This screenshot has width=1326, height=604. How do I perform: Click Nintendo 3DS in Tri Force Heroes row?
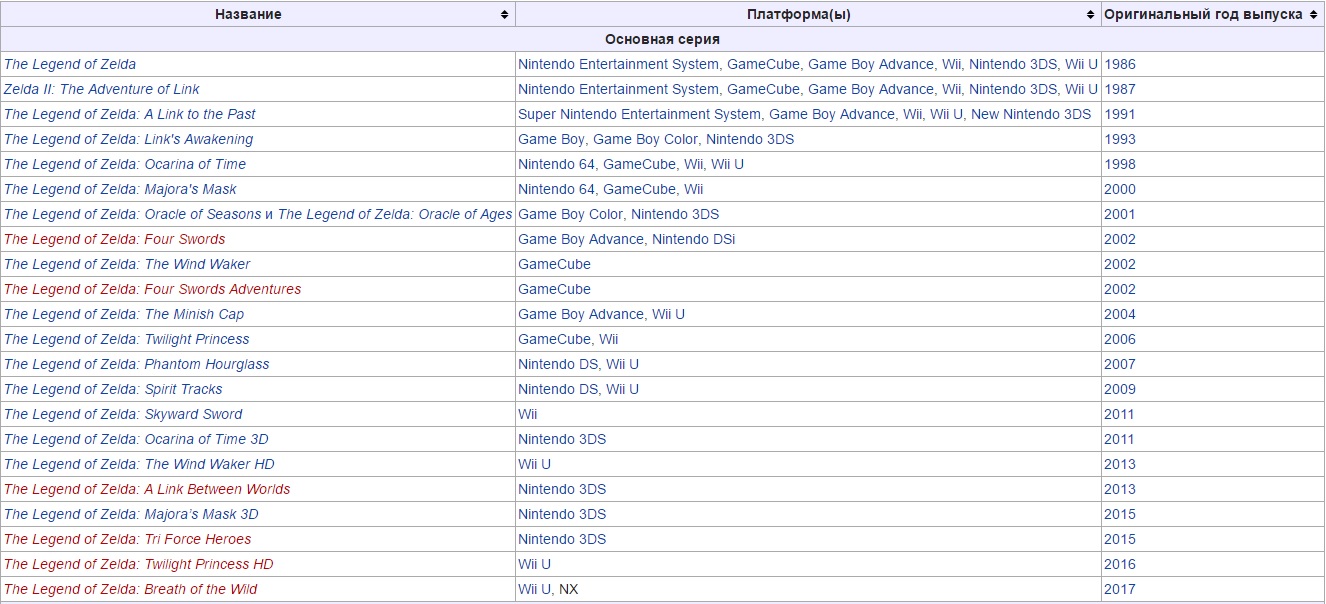(562, 539)
